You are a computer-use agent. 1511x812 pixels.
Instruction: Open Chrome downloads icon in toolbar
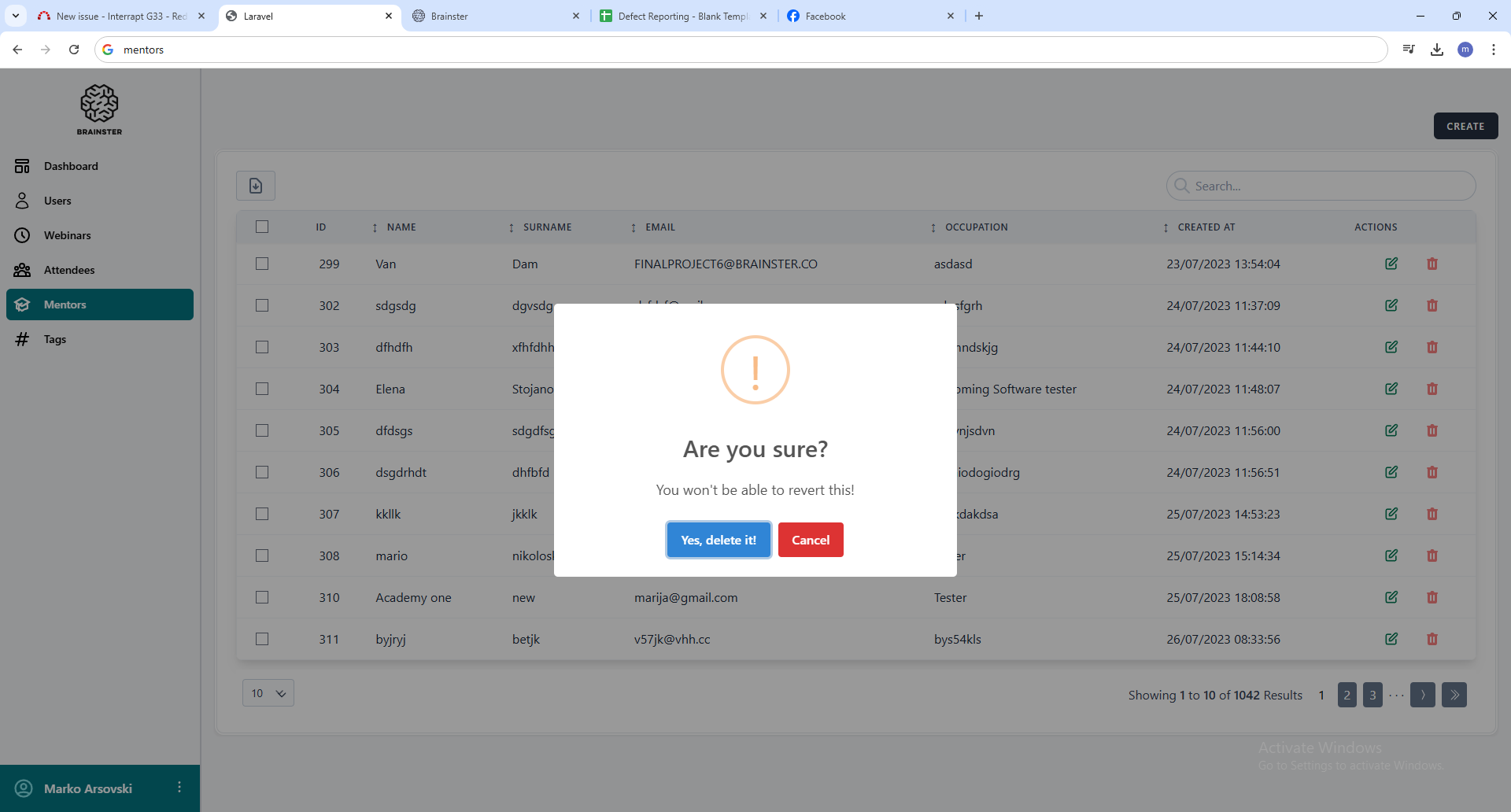point(1436,50)
